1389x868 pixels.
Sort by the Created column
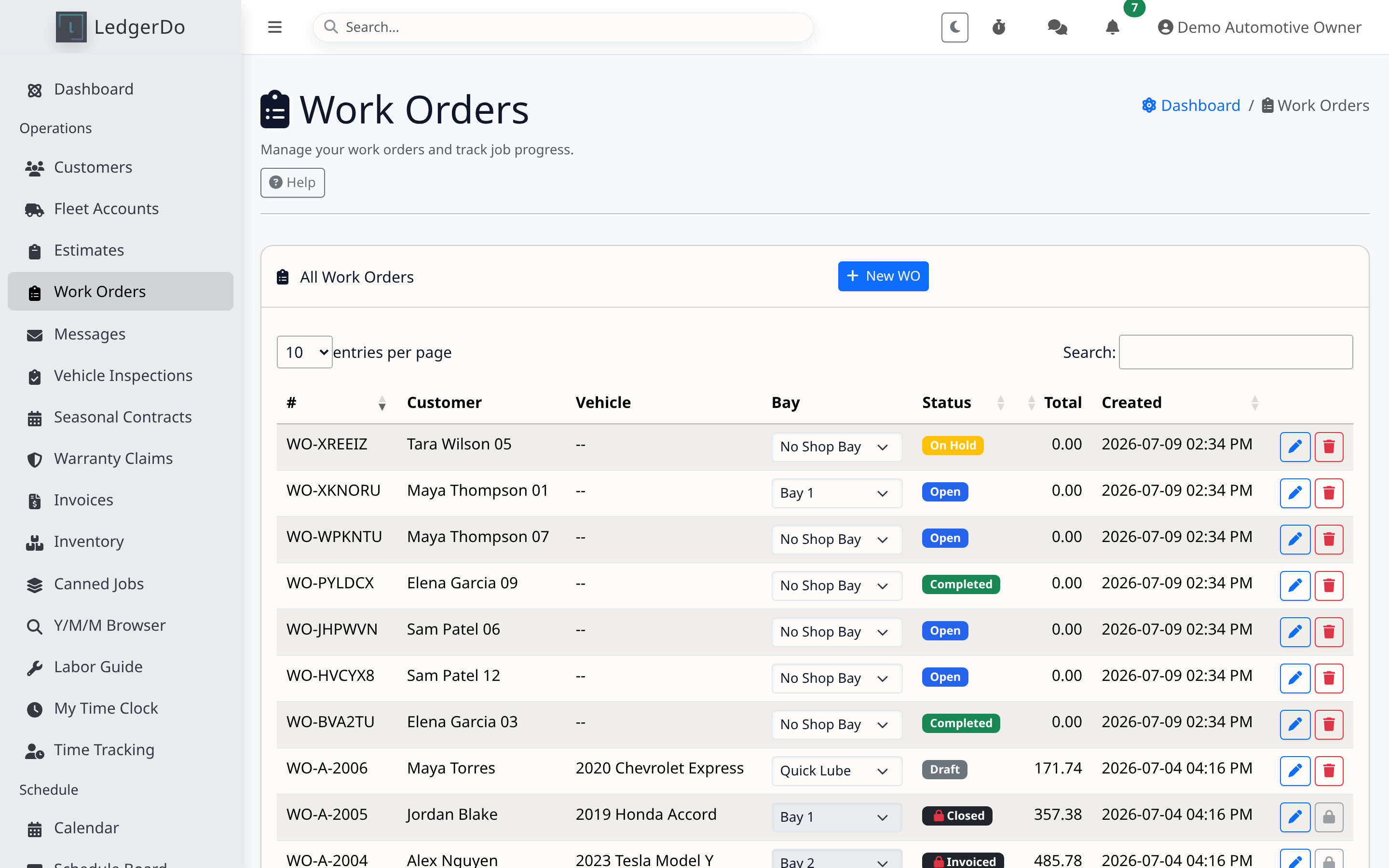(1181, 403)
